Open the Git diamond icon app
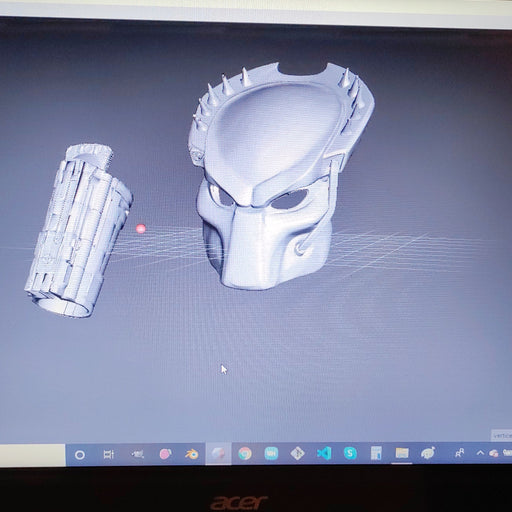This screenshot has height=512, width=512. [x=297, y=454]
